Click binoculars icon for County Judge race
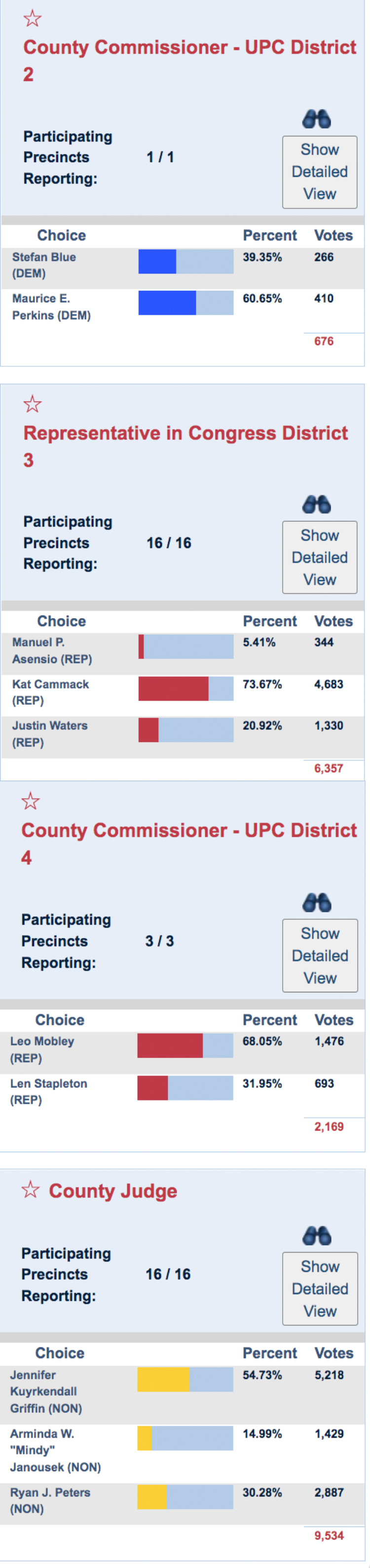Image resolution: width=370 pixels, height=1568 pixels. coord(316,1236)
